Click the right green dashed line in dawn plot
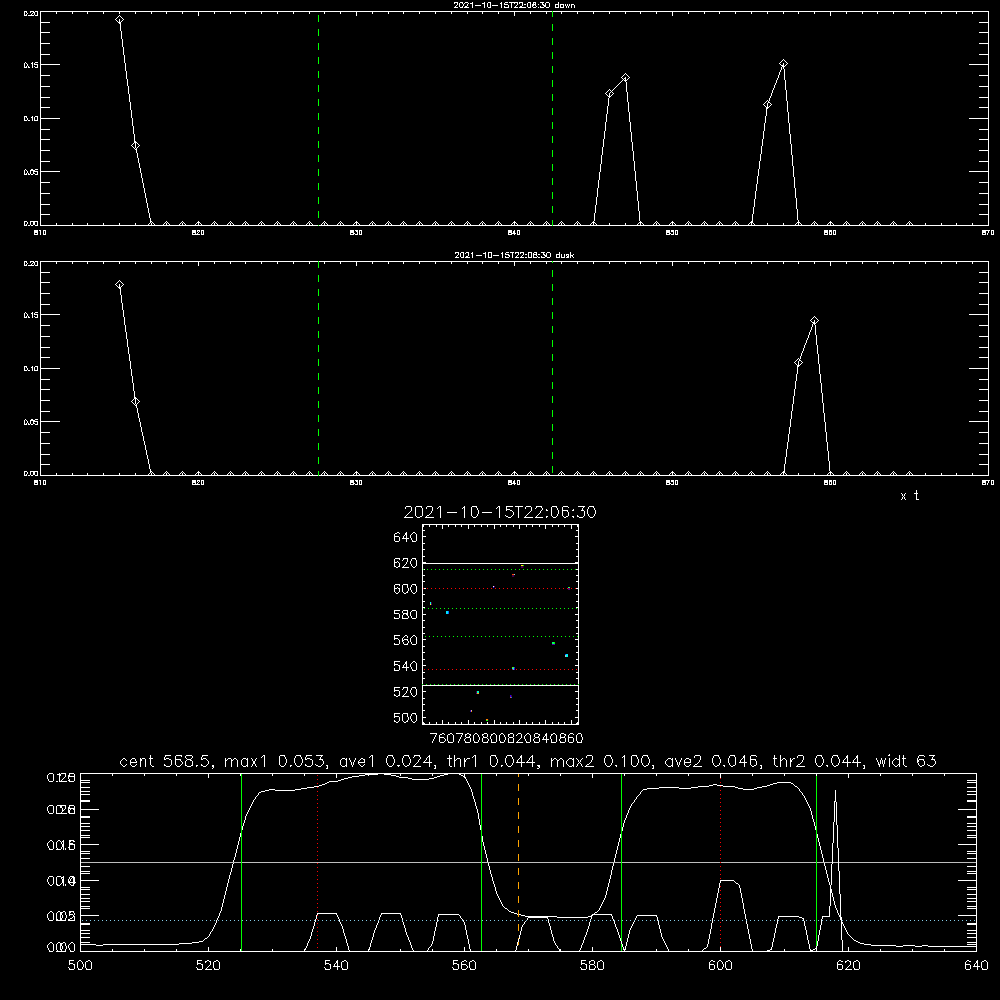This screenshot has height=1000, width=1000. (x=552, y=118)
